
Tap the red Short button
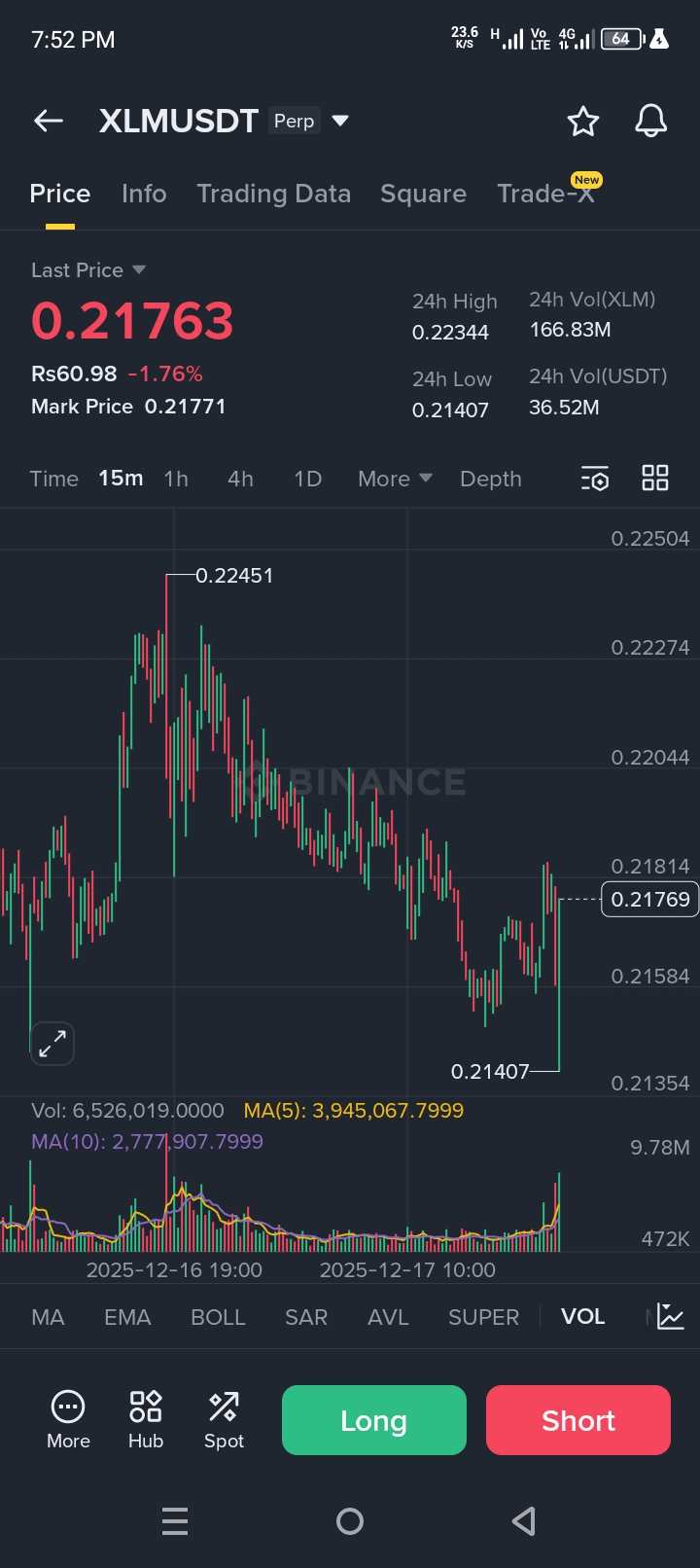pos(578,1420)
